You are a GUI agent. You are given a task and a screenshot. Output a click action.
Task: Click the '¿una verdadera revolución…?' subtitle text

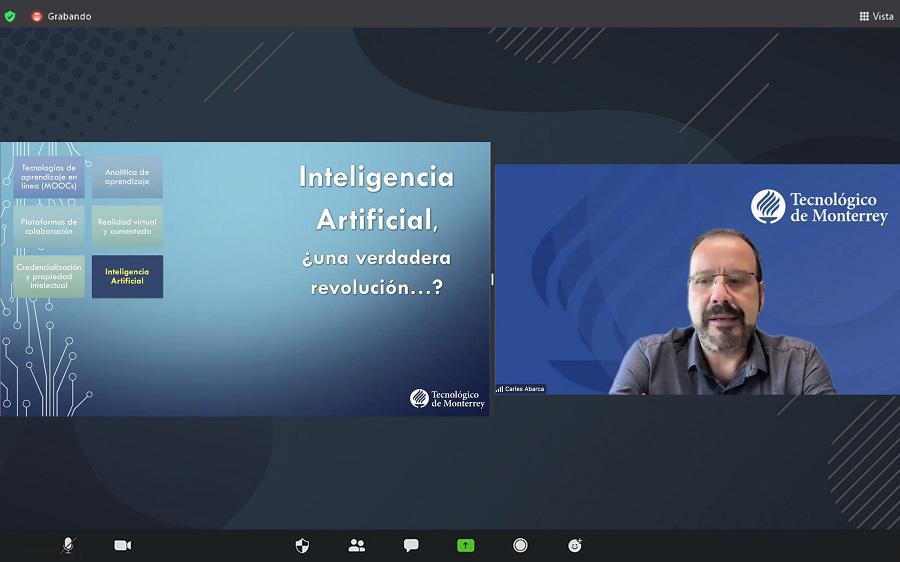tap(377, 273)
